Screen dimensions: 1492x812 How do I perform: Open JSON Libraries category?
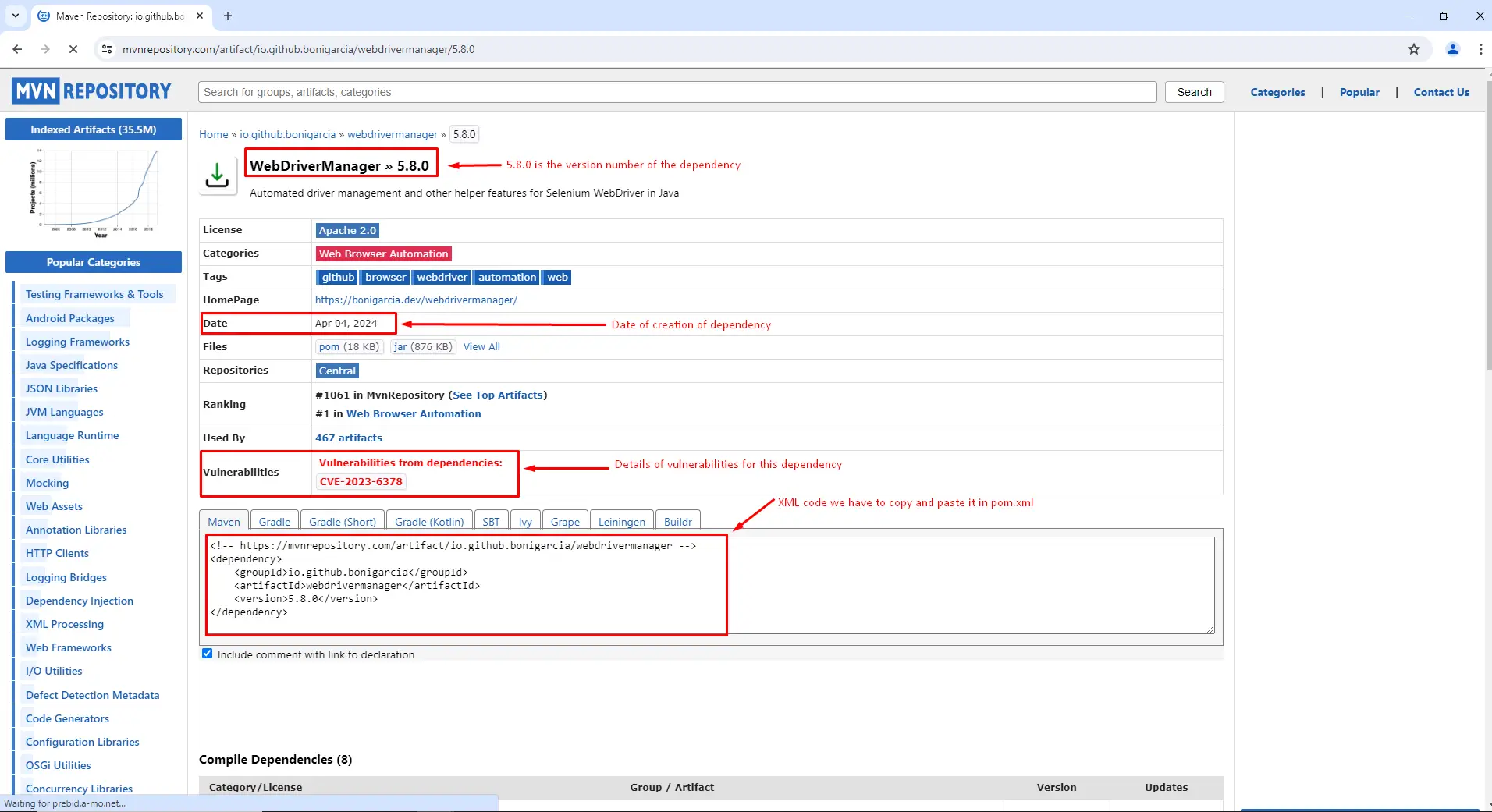click(x=62, y=388)
